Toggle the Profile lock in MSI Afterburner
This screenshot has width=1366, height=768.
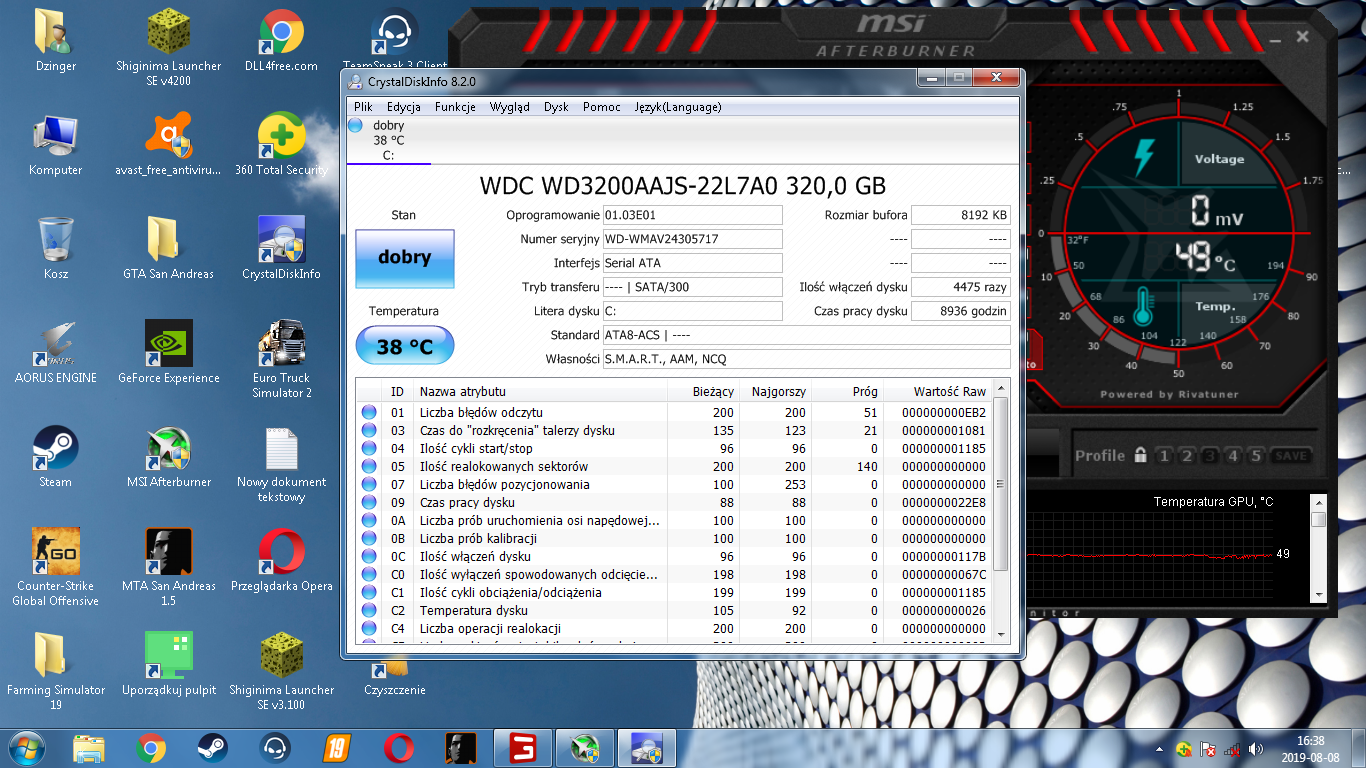[1140, 456]
